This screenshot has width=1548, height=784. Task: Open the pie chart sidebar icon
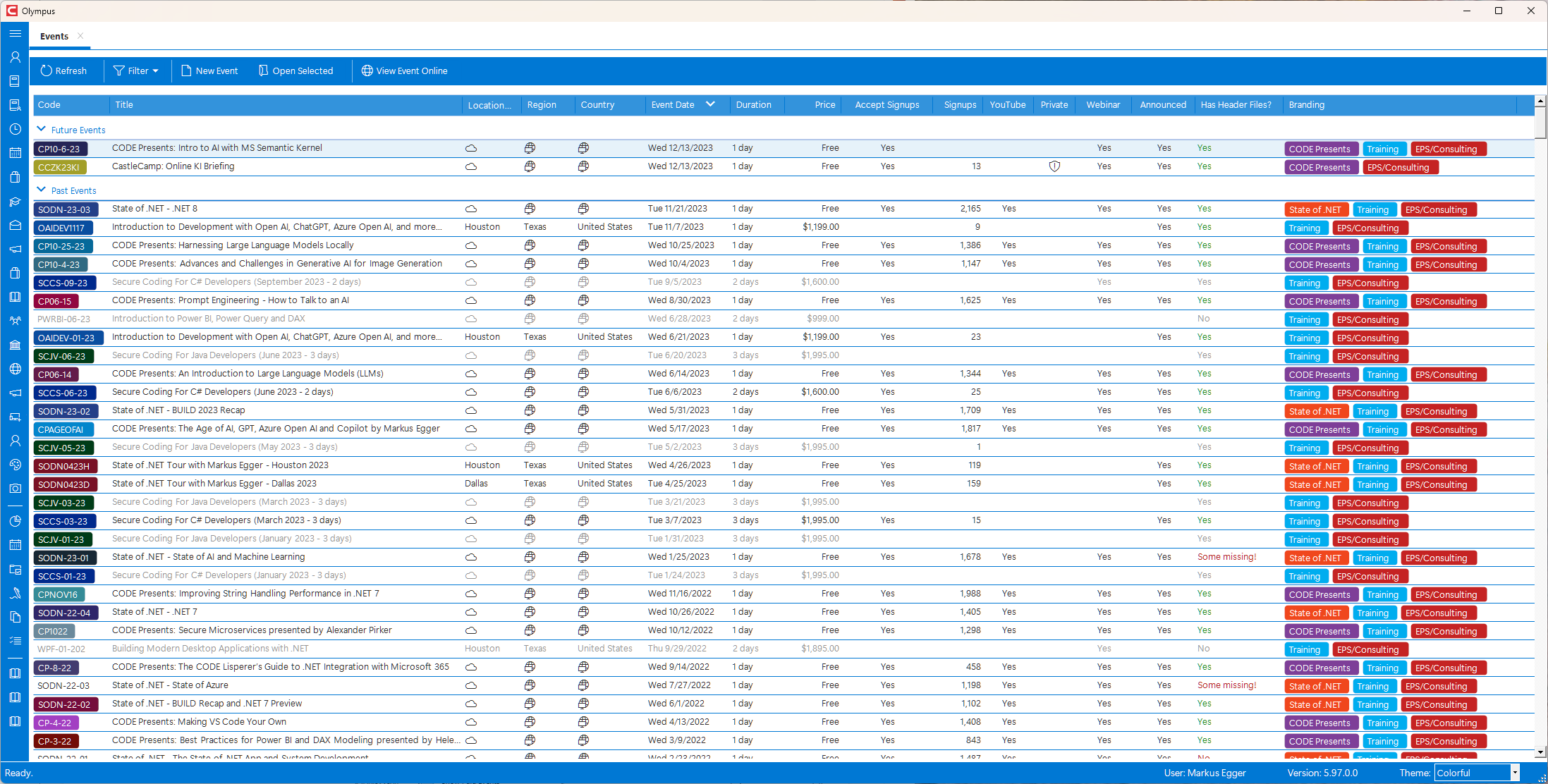point(15,521)
